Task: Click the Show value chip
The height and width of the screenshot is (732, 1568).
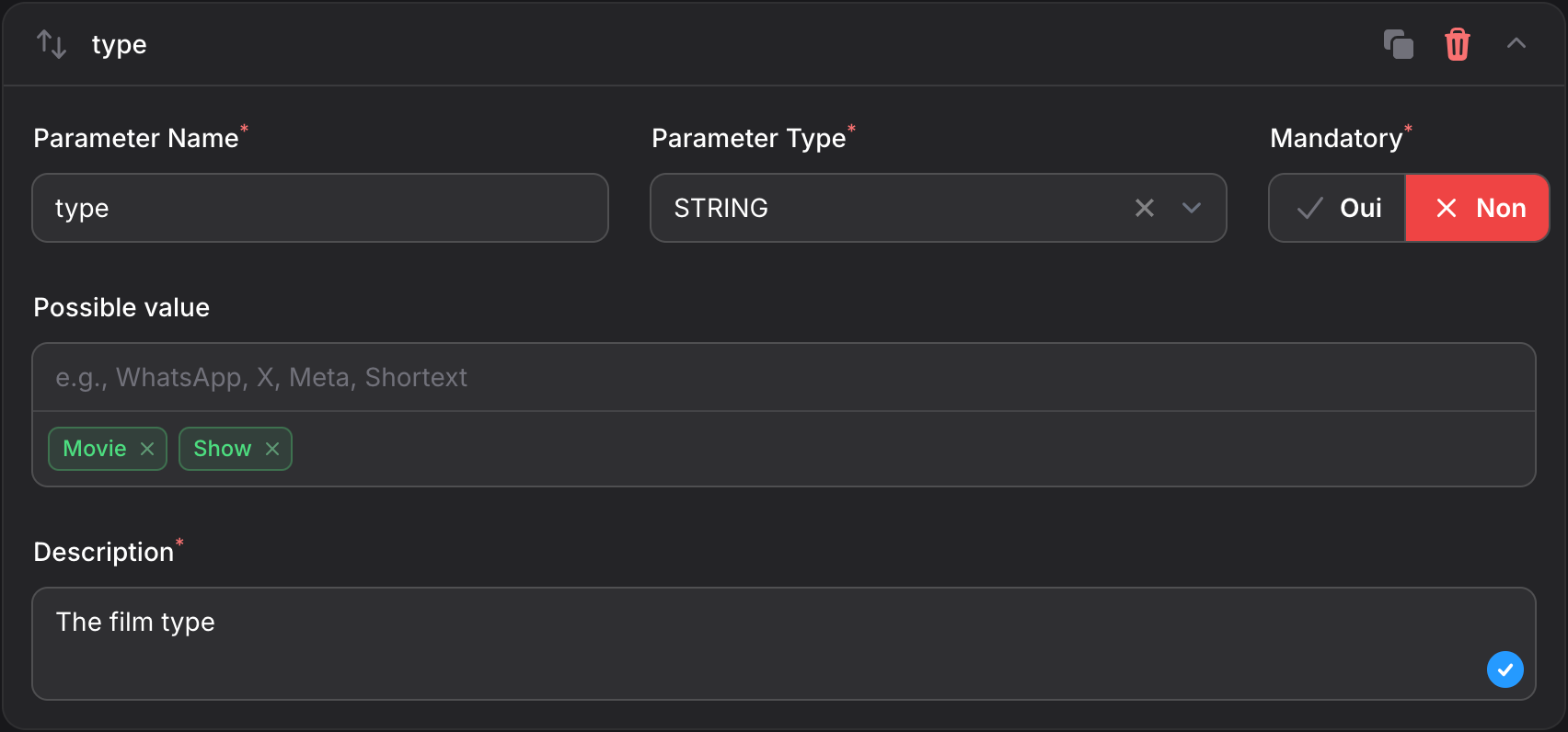Action: pyautogui.click(x=222, y=449)
